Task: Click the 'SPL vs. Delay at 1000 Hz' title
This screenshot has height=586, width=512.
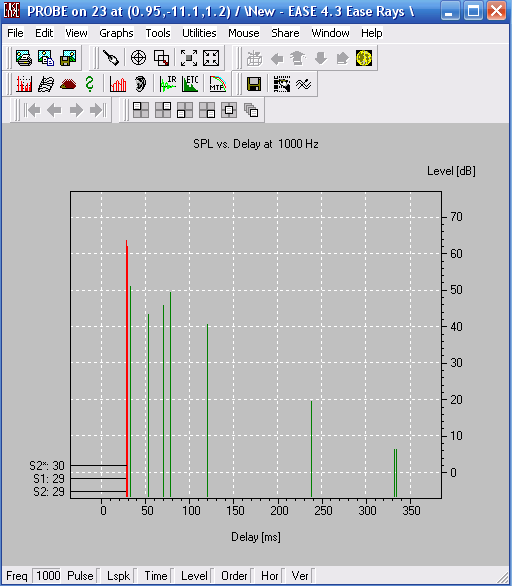Action: (x=256, y=144)
